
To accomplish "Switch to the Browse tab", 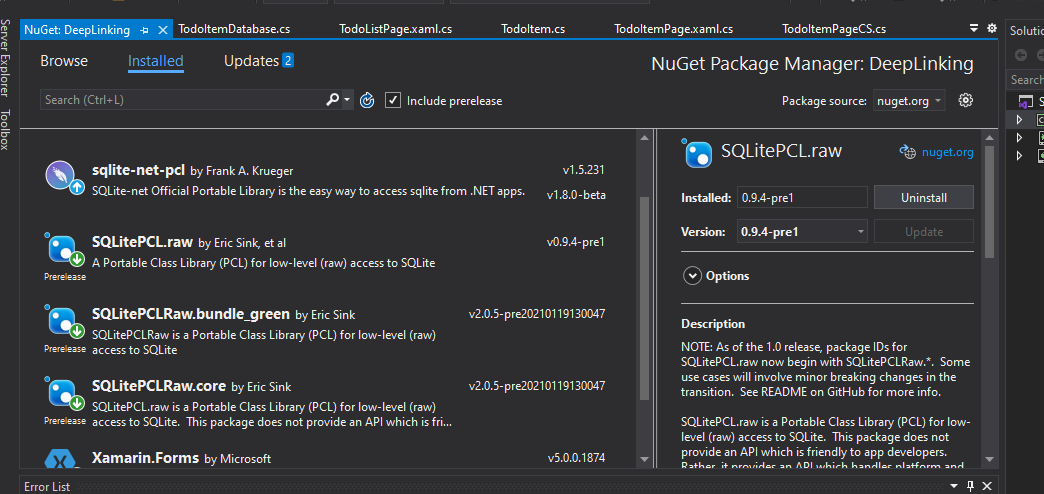I will click(x=64, y=61).
